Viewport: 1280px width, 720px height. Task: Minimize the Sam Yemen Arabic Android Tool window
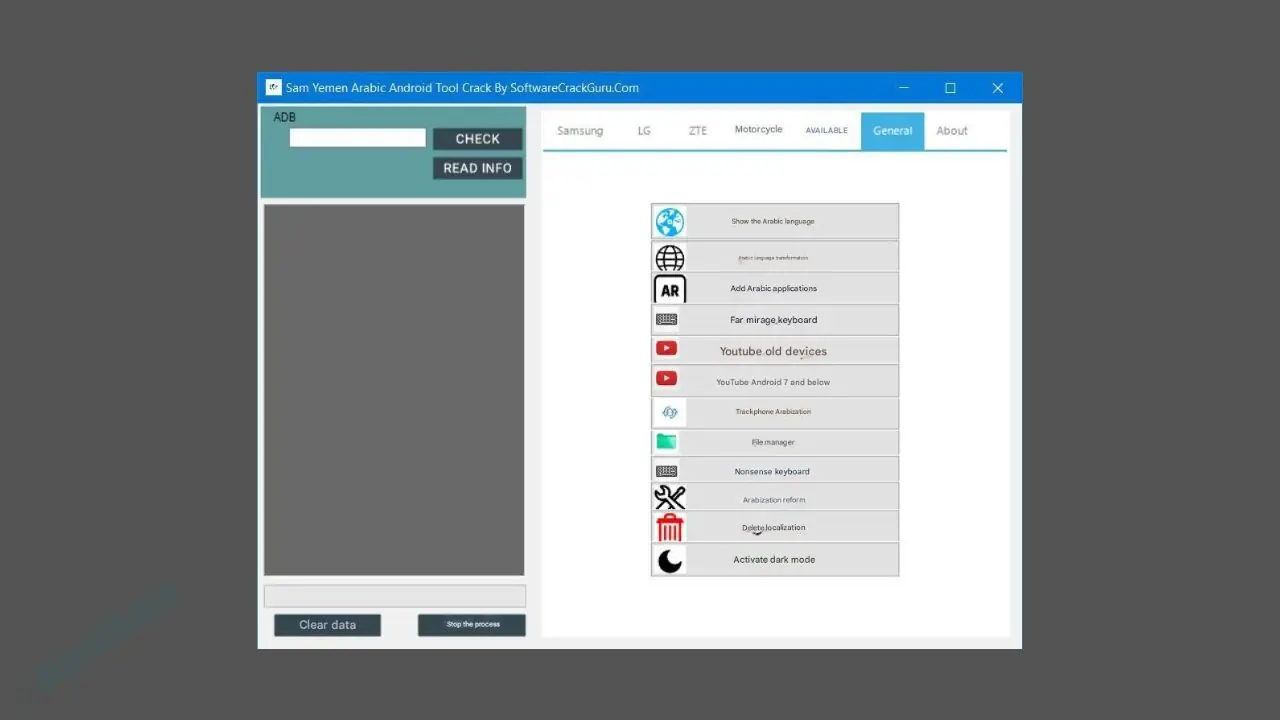point(903,88)
